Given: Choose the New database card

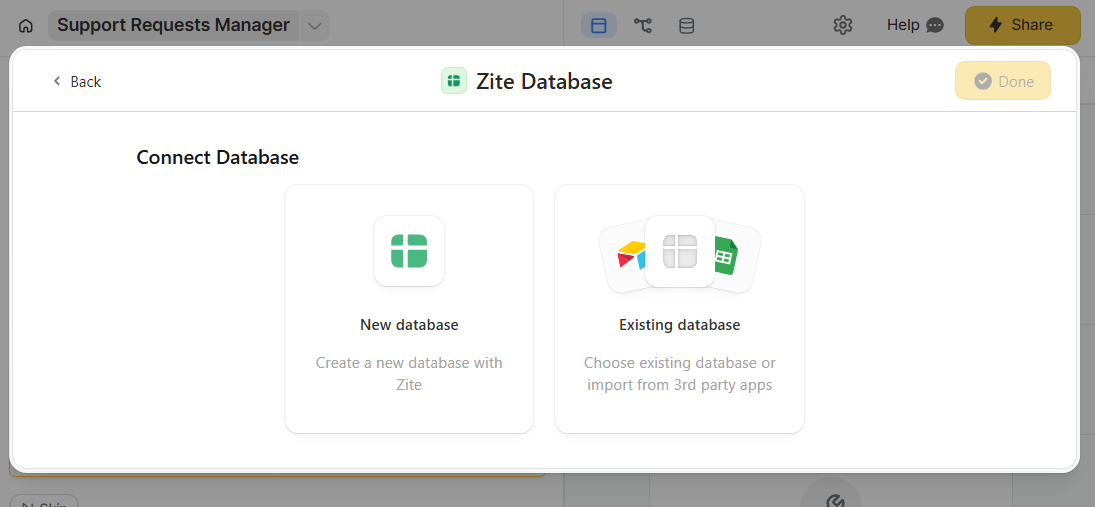Looking at the screenshot, I should click(409, 309).
